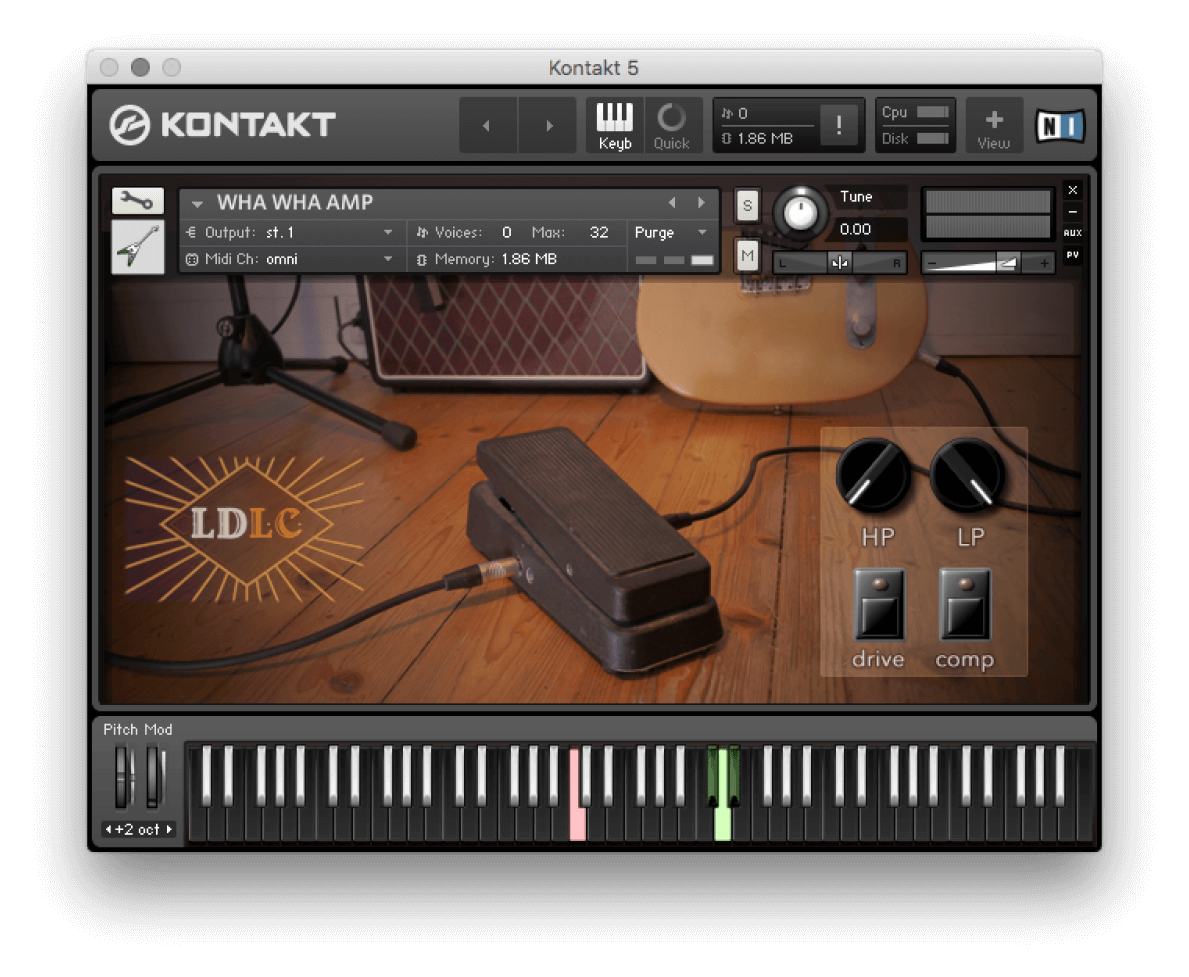Click the LP filter knob
The image size is (1189, 977).
coord(968,475)
